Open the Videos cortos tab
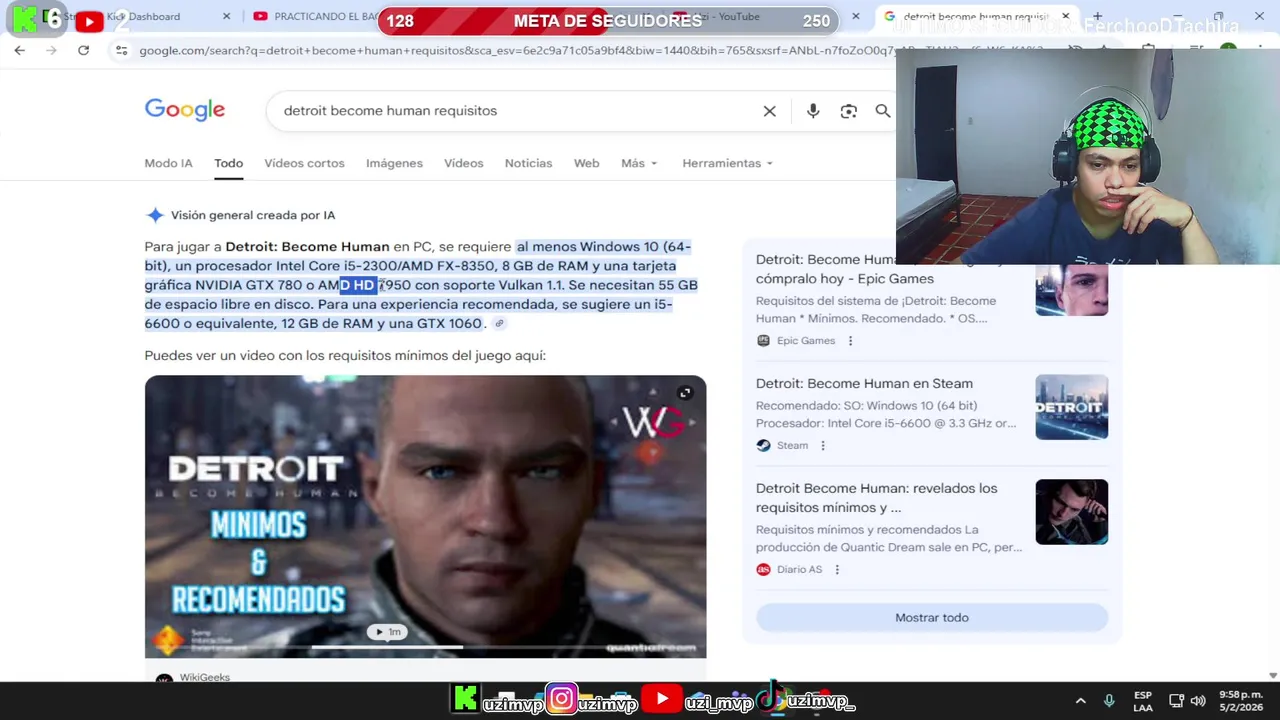1280x720 pixels. (x=304, y=163)
